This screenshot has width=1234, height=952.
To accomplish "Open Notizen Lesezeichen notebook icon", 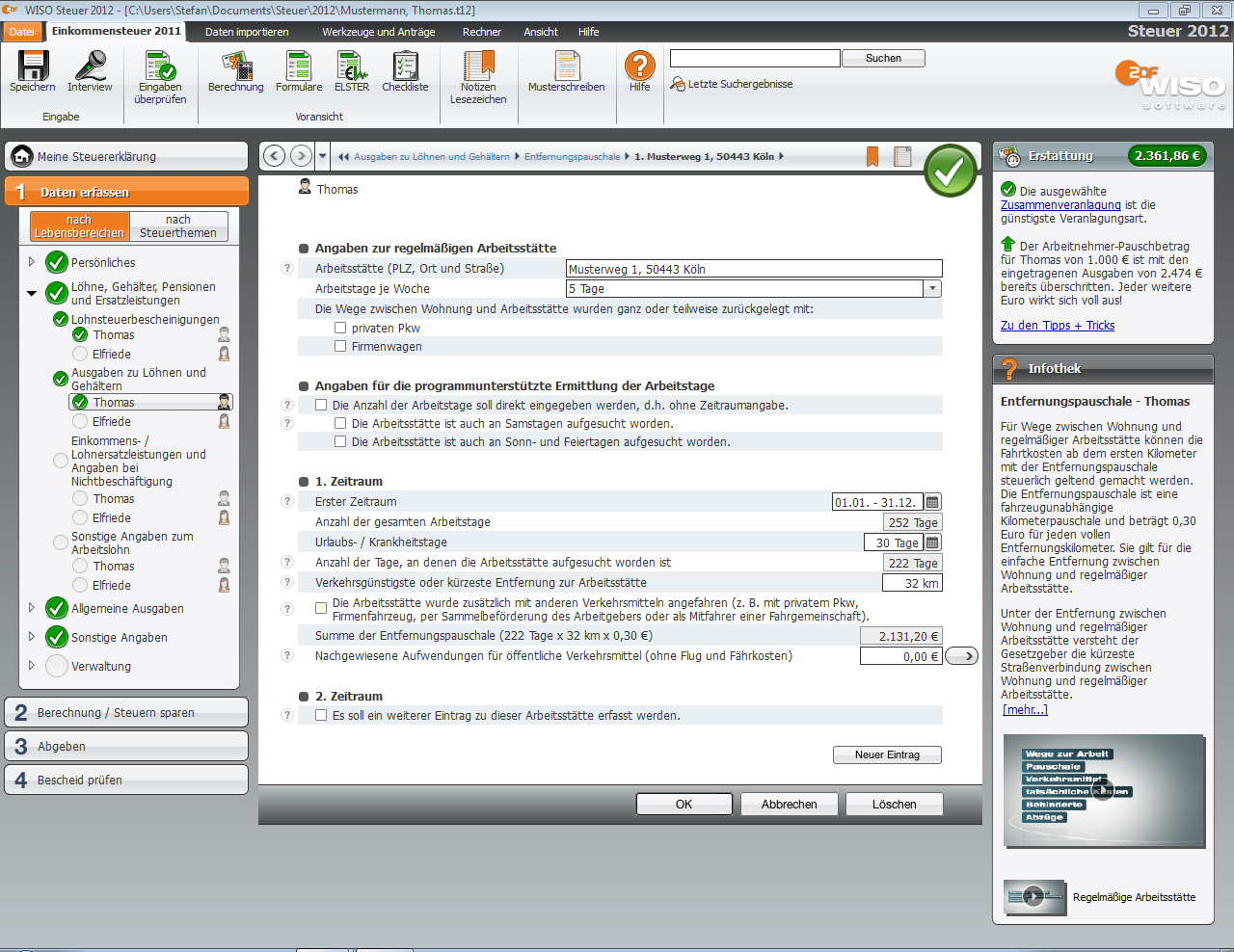I will pyautogui.click(x=478, y=66).
